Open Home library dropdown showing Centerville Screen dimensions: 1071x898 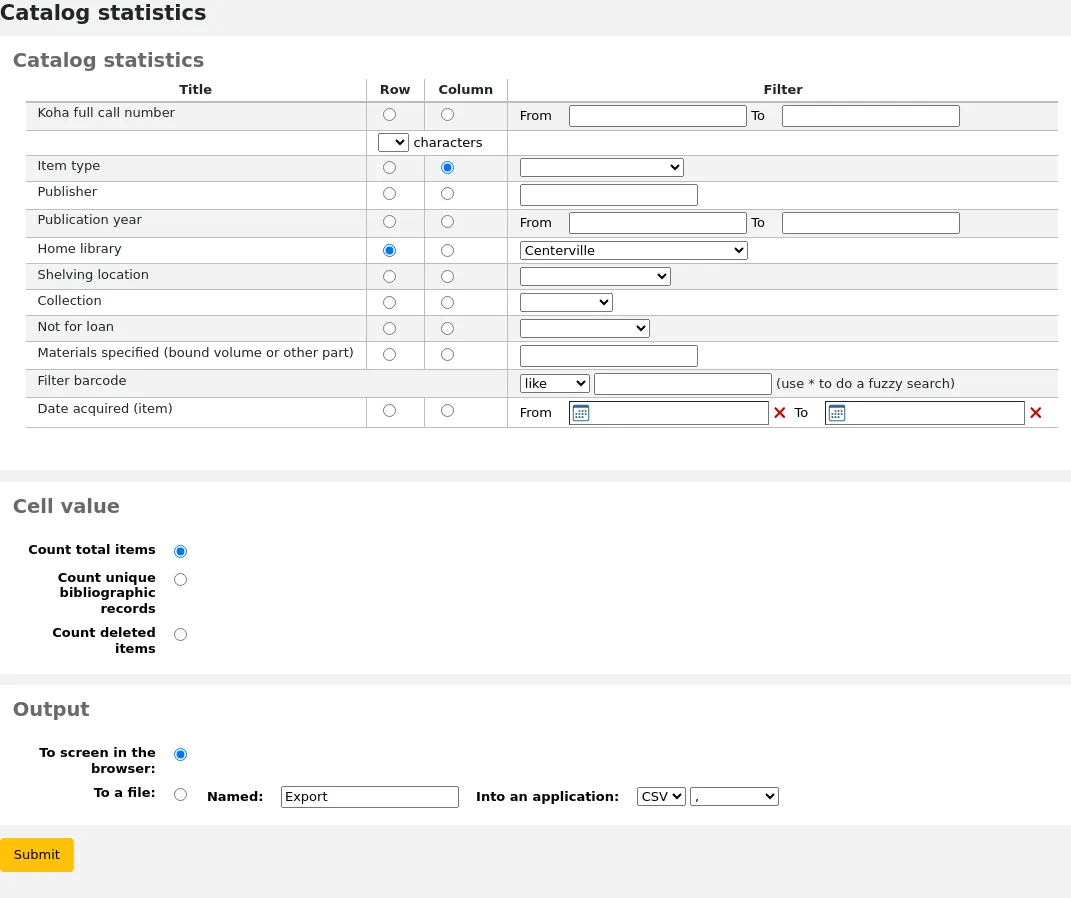634,251
